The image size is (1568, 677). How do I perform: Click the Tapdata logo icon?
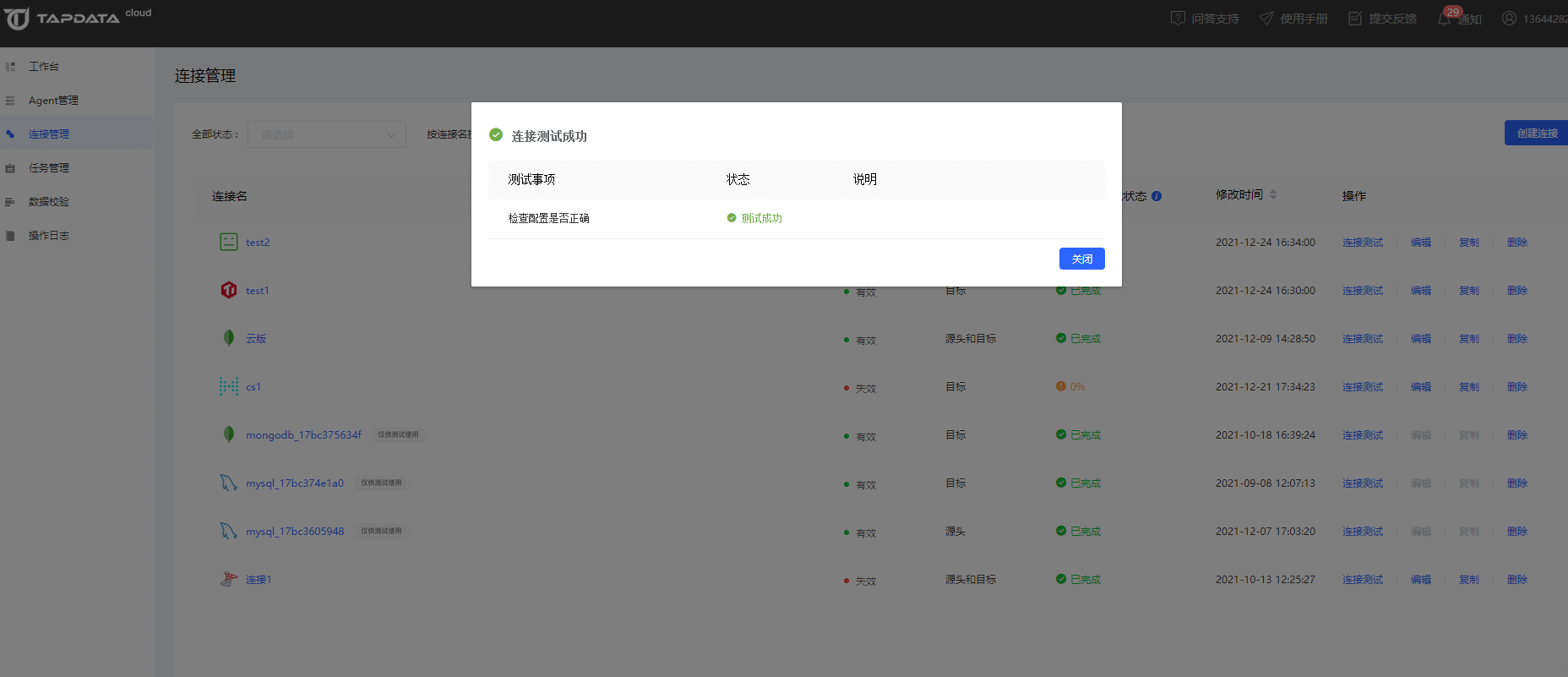click(x=17, y=19)
